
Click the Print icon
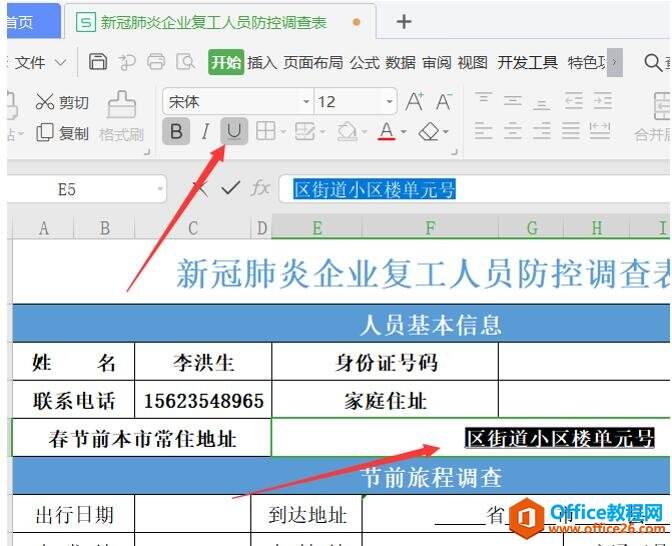coord(156,62)
